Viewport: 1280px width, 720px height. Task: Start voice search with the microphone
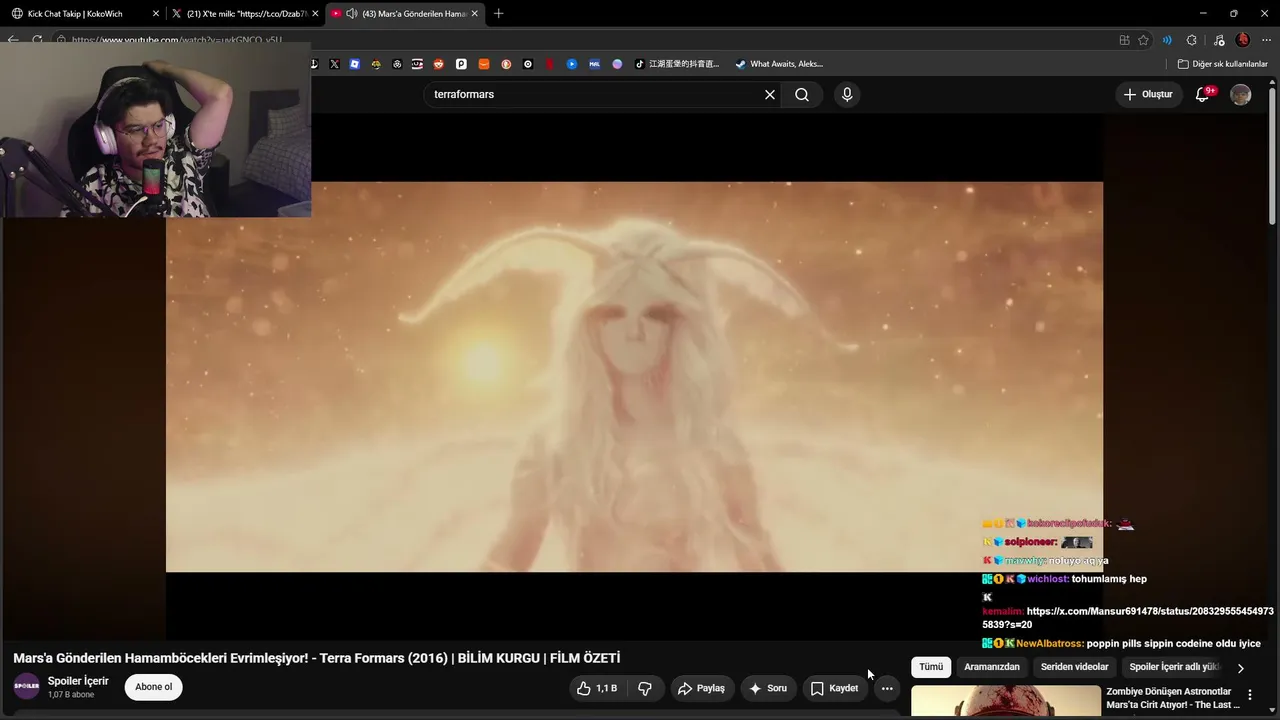847,95
